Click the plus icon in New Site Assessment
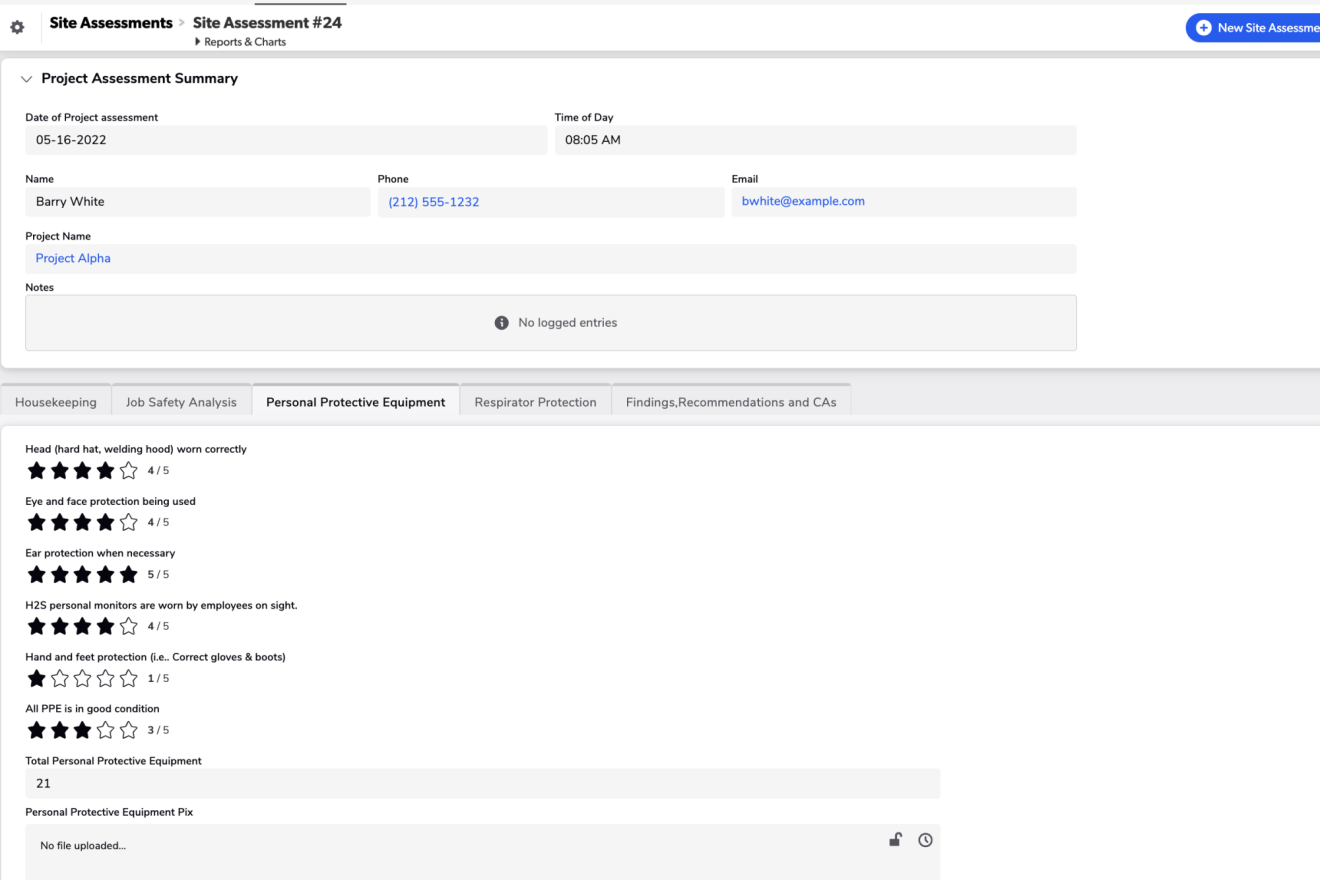 (x=1203, y=28)
